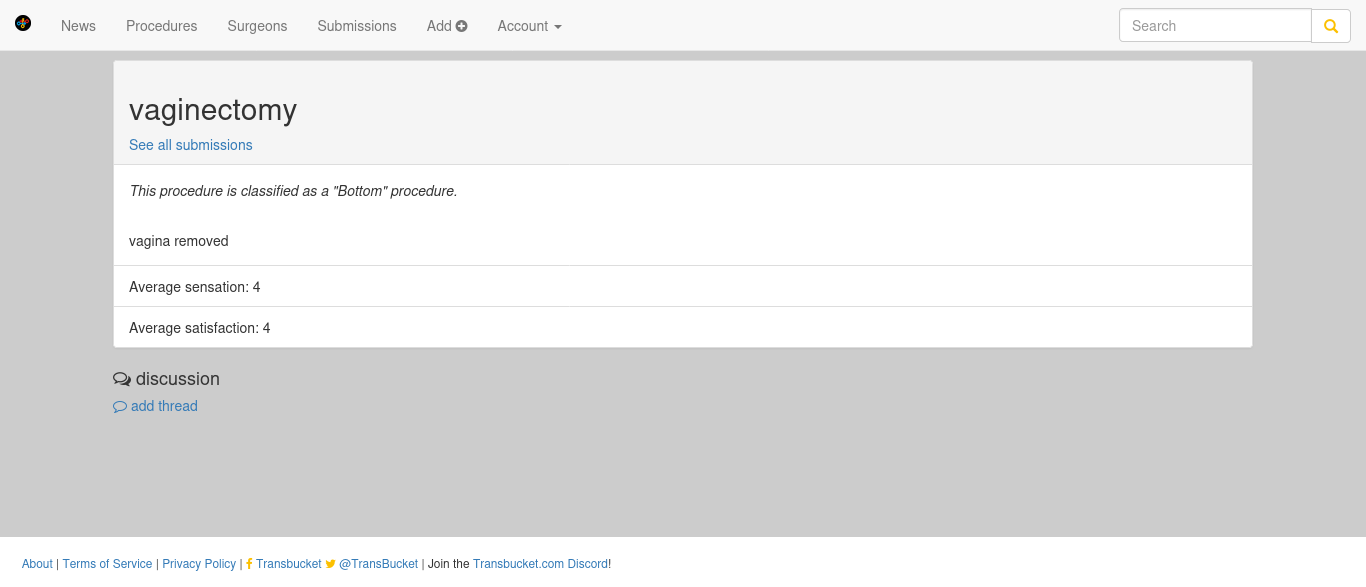Click the Facebook icon in footer
The width and height of the screenshot is (1366, 587).
click(249, 564)
